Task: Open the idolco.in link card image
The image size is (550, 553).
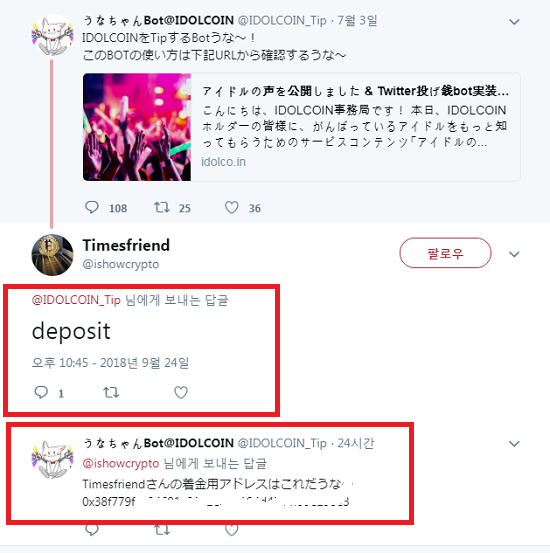Action: (x=137, y=127)
